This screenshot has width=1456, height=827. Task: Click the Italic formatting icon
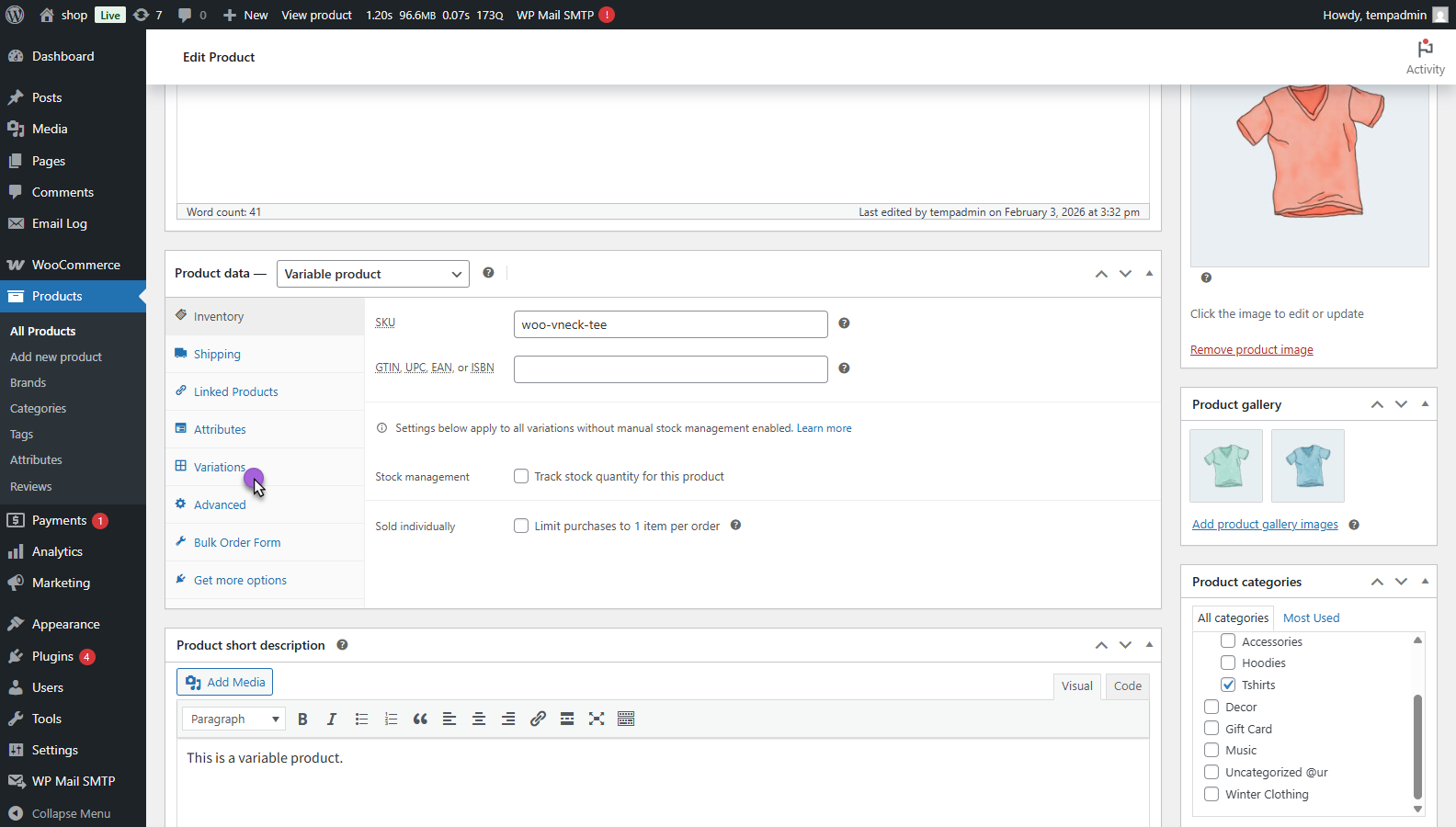tap(332, 719)
